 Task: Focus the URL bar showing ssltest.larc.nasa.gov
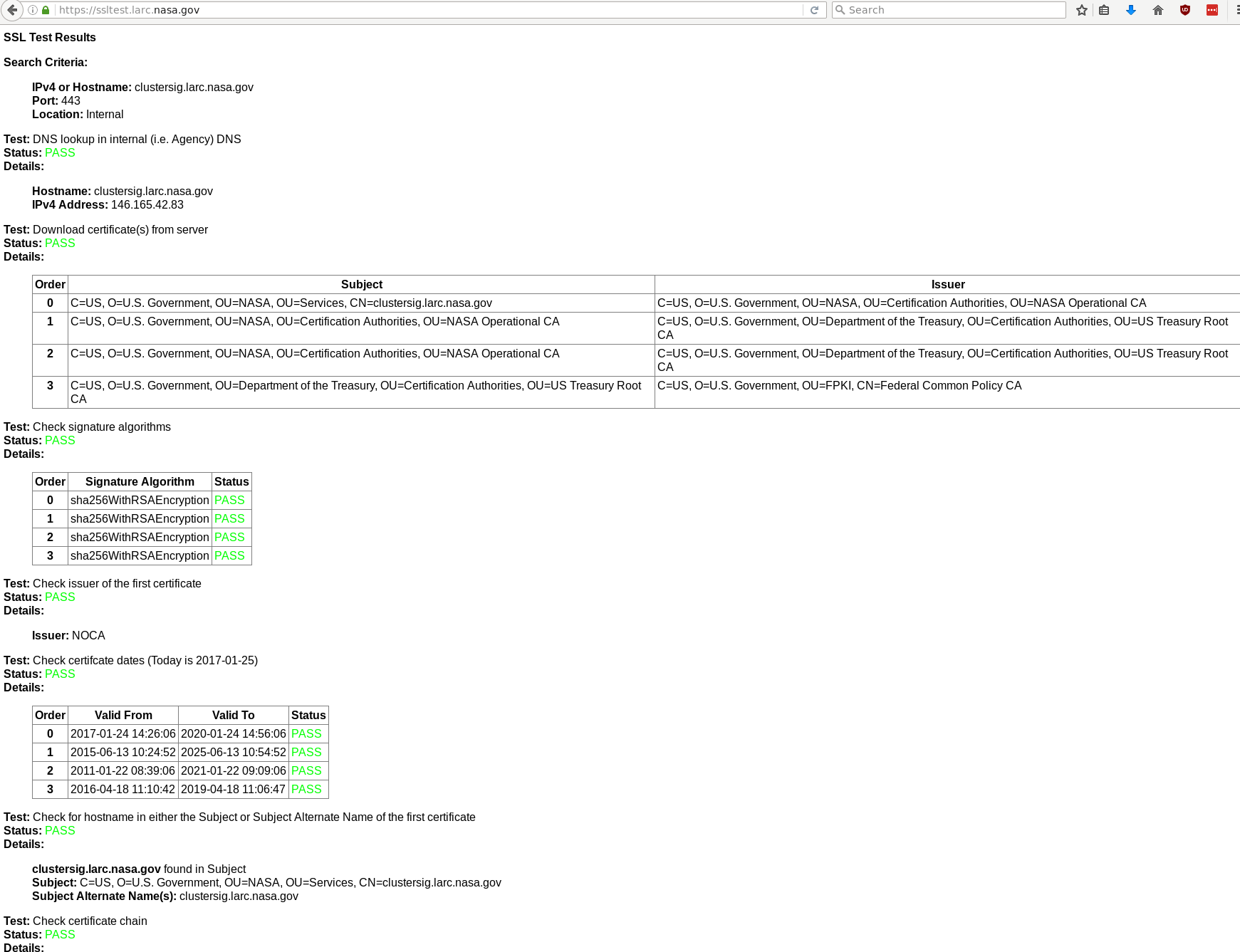427,10
